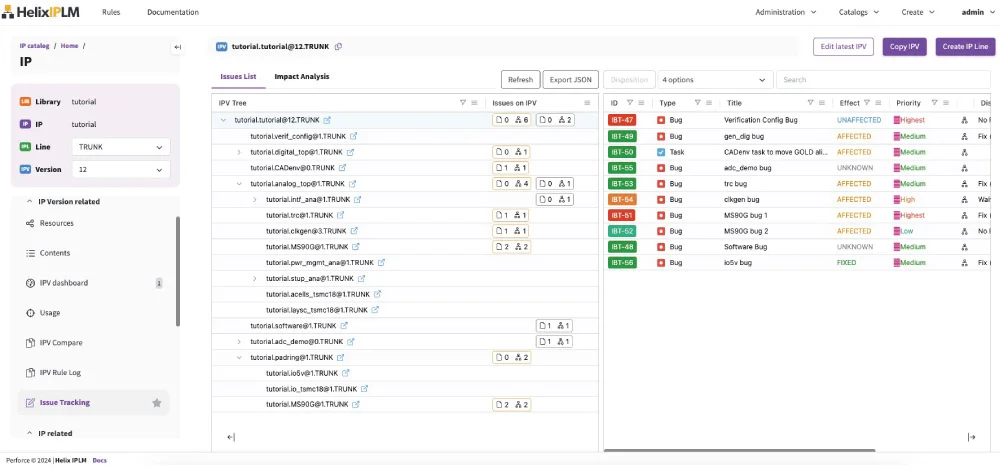Viewport: 1000px width, 470px height.
Task: Open Issues on IPV column menu
Action: (x=587, y=103)
